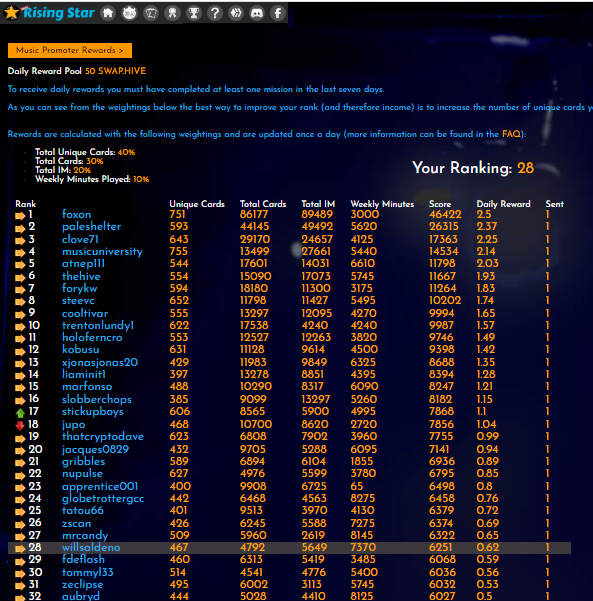Click the Total IM column header
Viewport: 593px width, 601px height.
318,204
